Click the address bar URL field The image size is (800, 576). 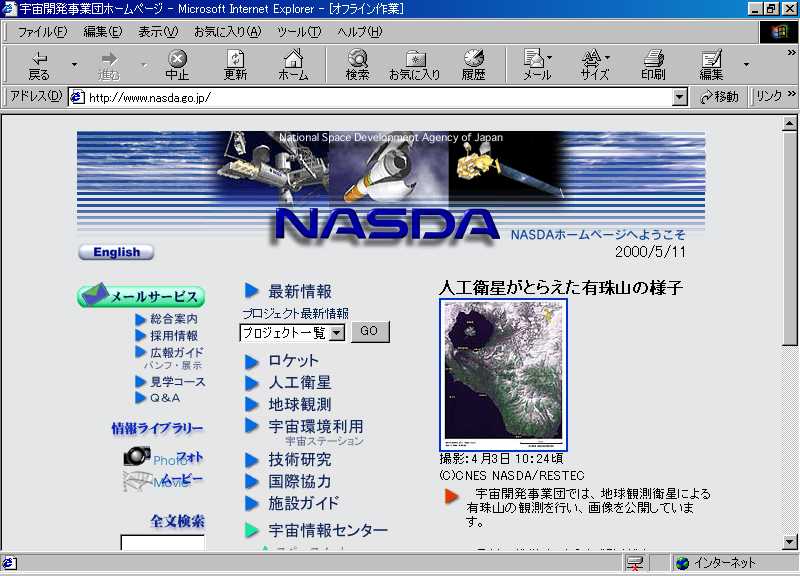click(379, 96)
